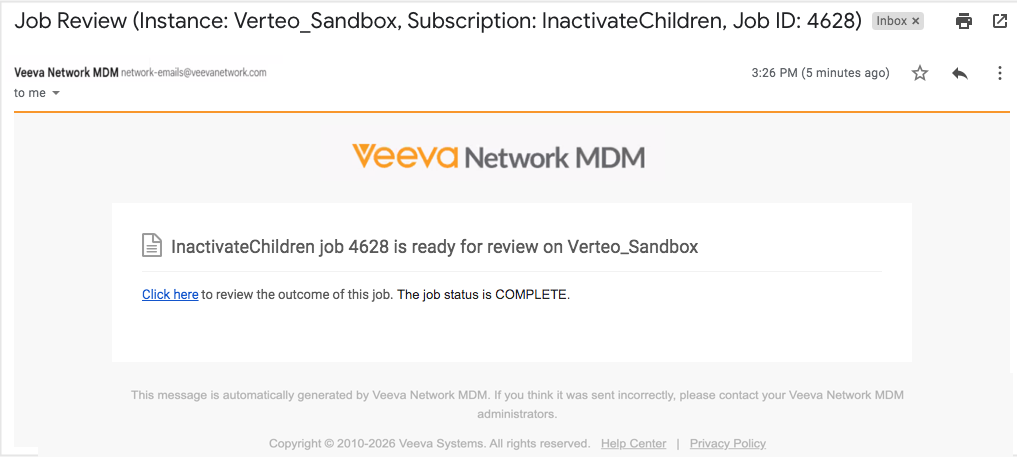Click the Job Review email subject line
Viewport: 1017px width, 457px height.
[438, 21]
